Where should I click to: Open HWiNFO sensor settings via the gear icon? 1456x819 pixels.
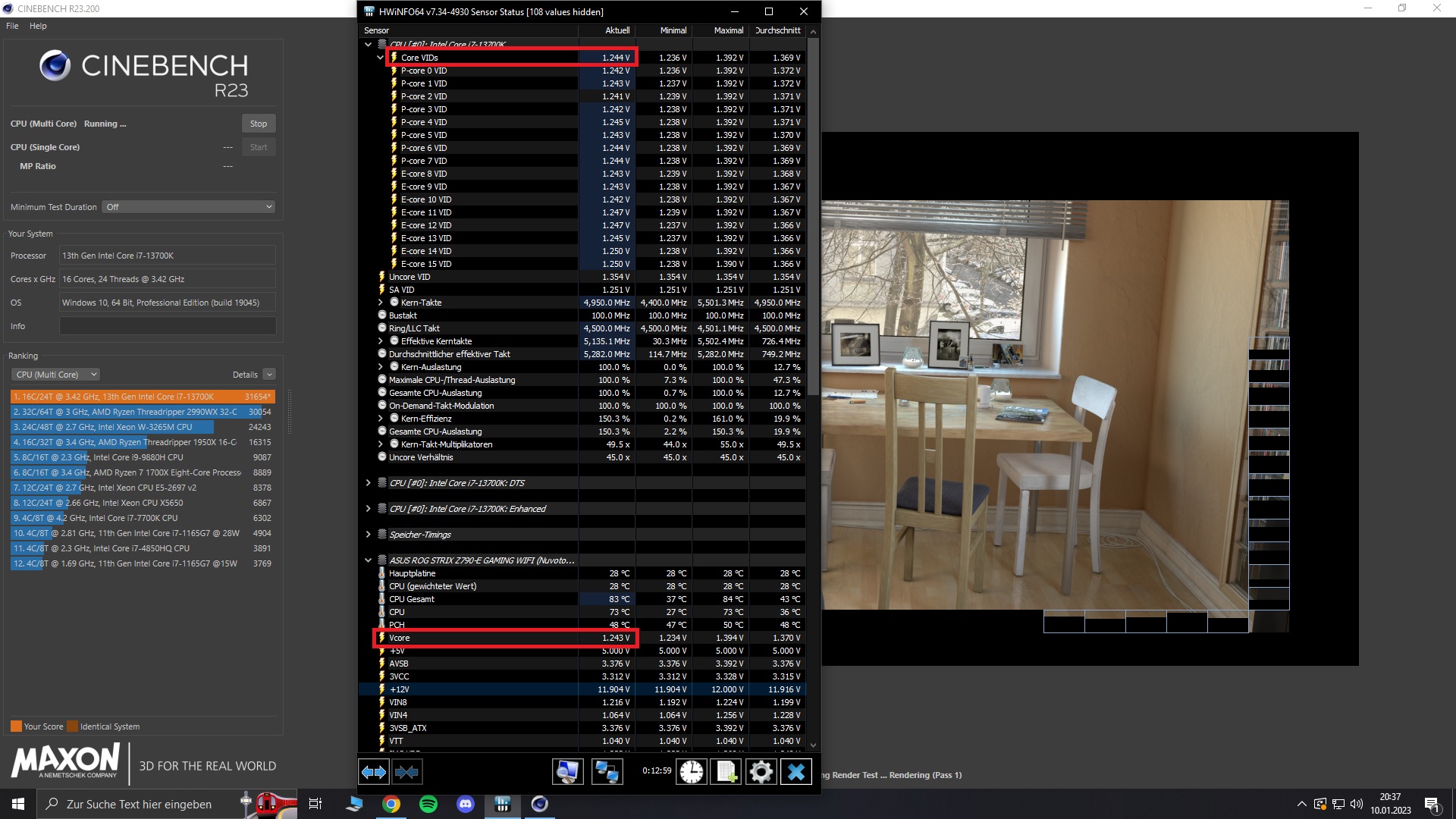tap(761, 772)
